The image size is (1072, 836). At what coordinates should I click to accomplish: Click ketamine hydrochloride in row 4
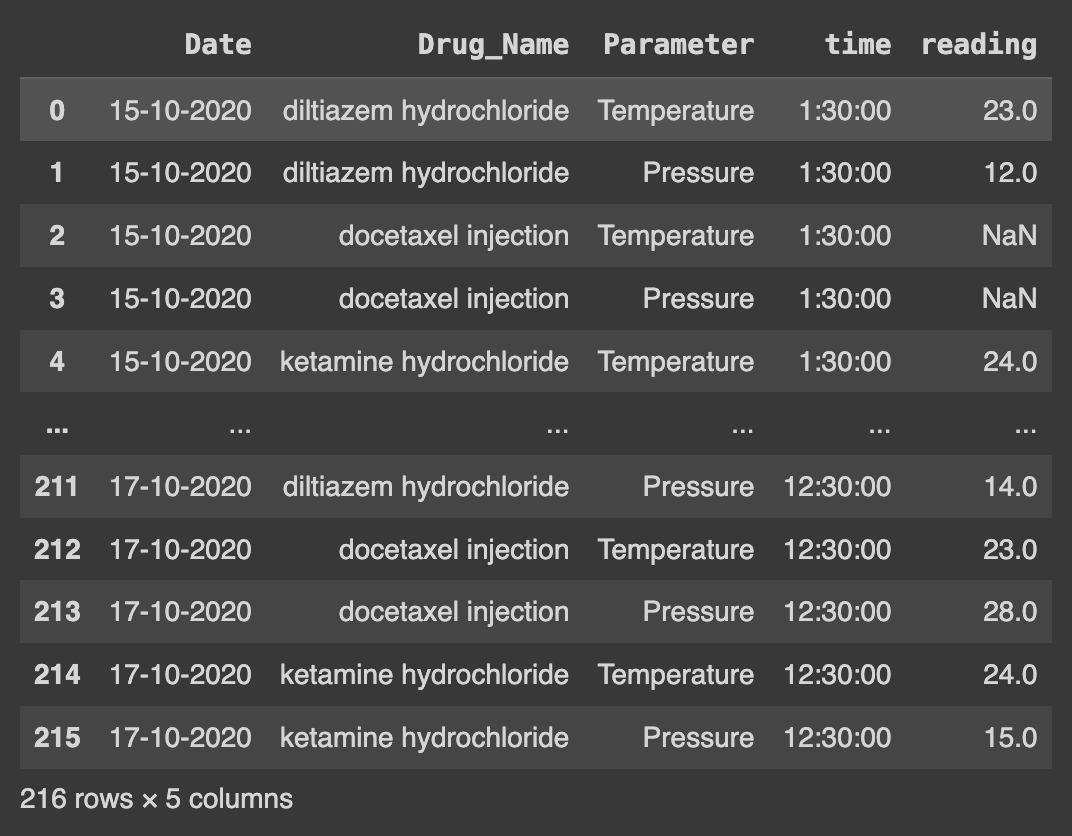pyautogui.click(x=424, y=361)
